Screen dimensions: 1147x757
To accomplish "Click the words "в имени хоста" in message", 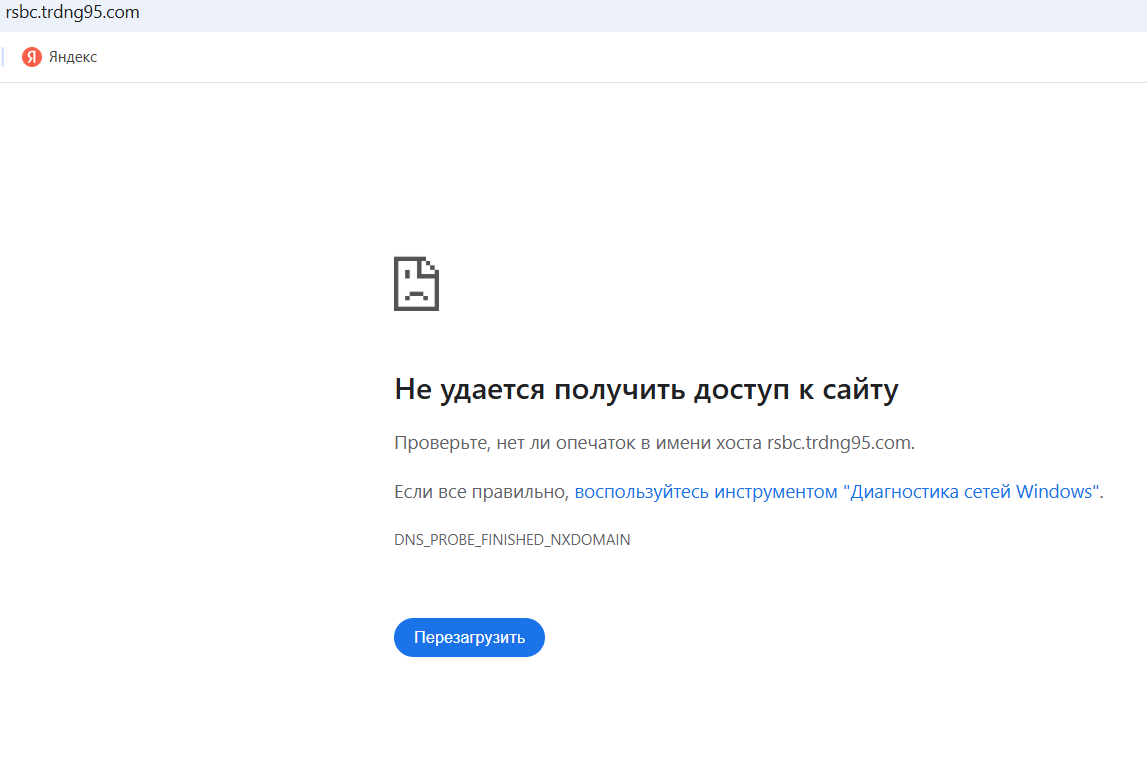I will (x=701, y=442).
